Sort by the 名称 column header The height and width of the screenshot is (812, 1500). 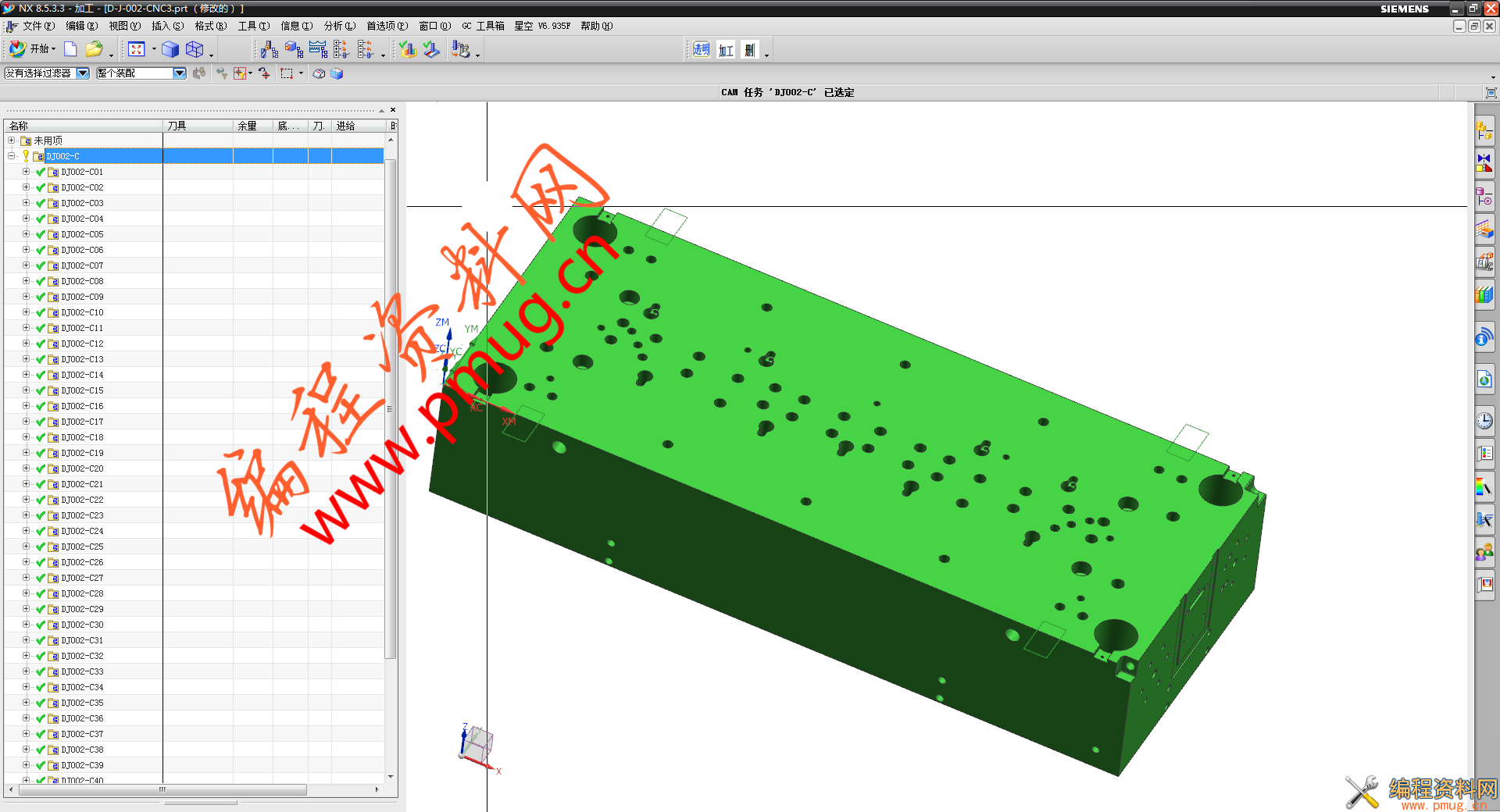(x=84, y=126)
